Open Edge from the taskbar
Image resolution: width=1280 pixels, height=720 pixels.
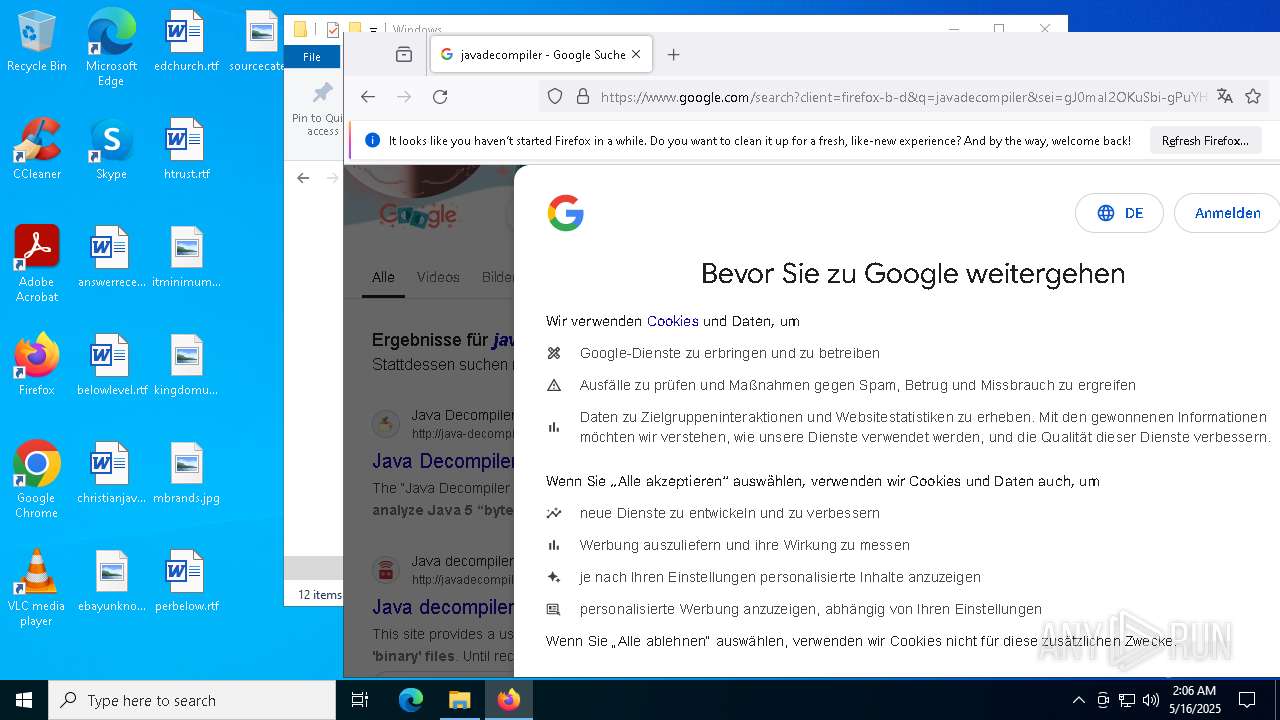[x=411, y=700]
